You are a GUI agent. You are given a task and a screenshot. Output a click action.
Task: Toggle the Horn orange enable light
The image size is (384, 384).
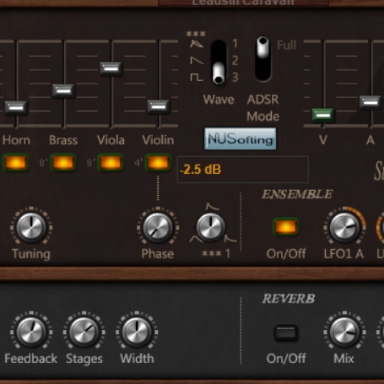[x=15, y=163]
